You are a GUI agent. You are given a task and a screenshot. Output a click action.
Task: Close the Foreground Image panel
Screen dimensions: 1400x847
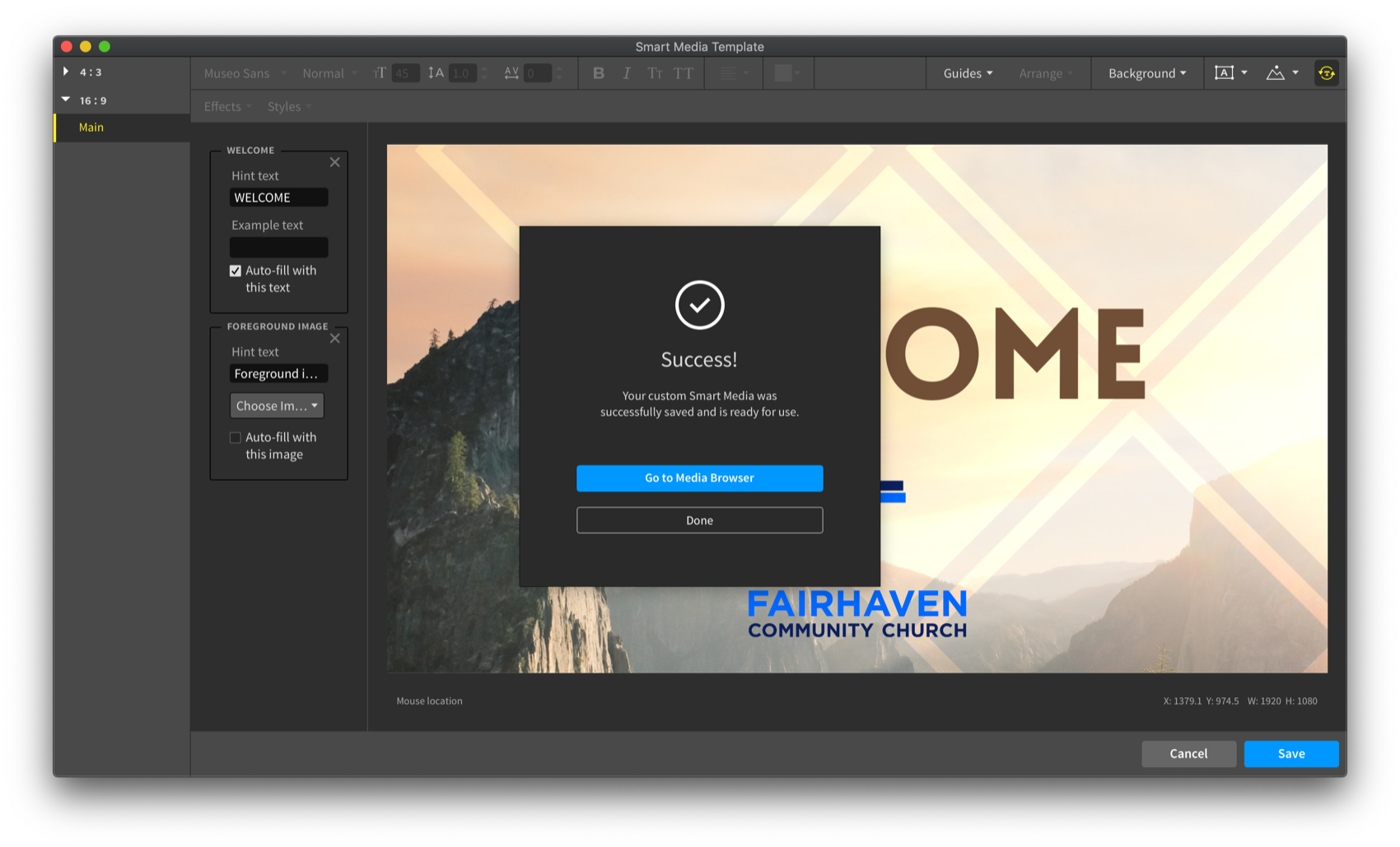pyautogui.click(x=335, y=338)
